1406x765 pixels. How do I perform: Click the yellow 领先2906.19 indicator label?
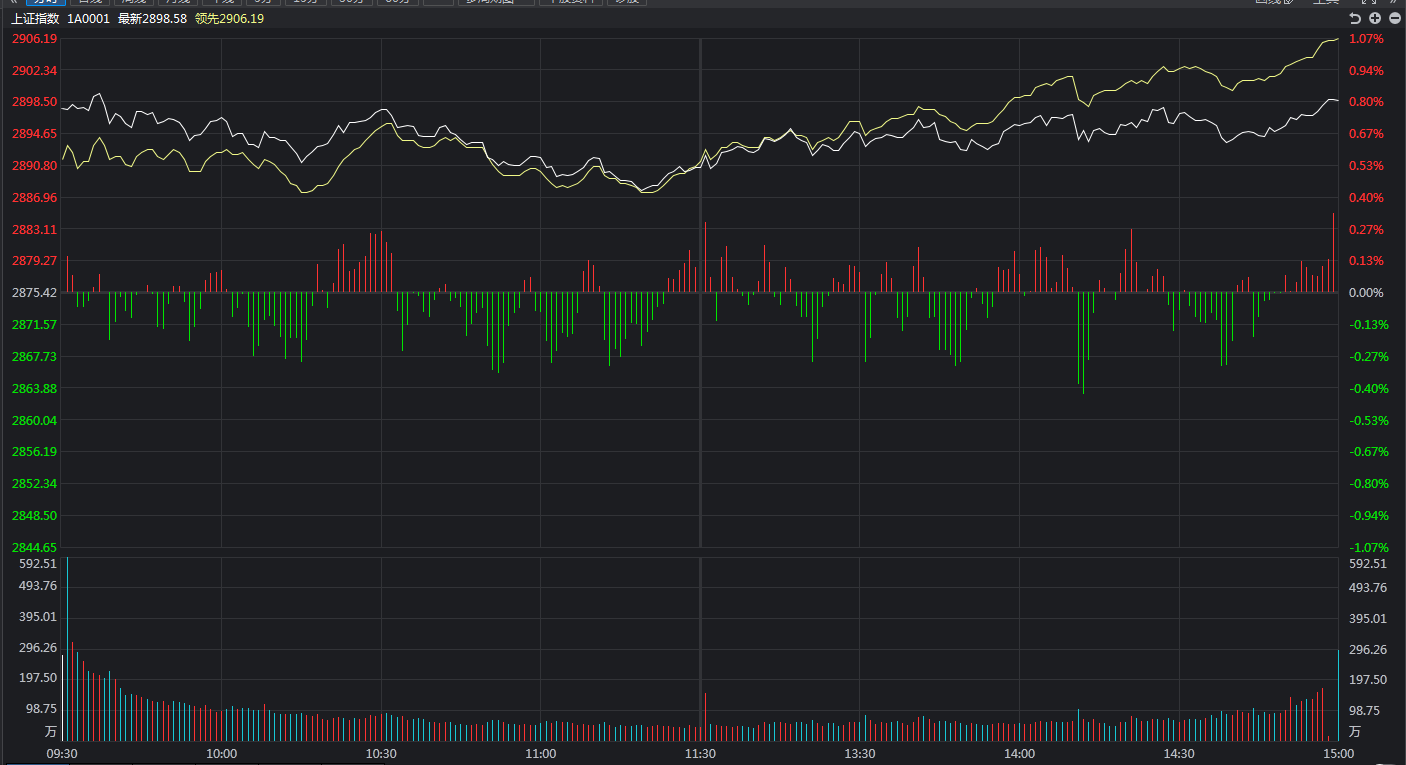pyautogui.click(x=229, y=19)
